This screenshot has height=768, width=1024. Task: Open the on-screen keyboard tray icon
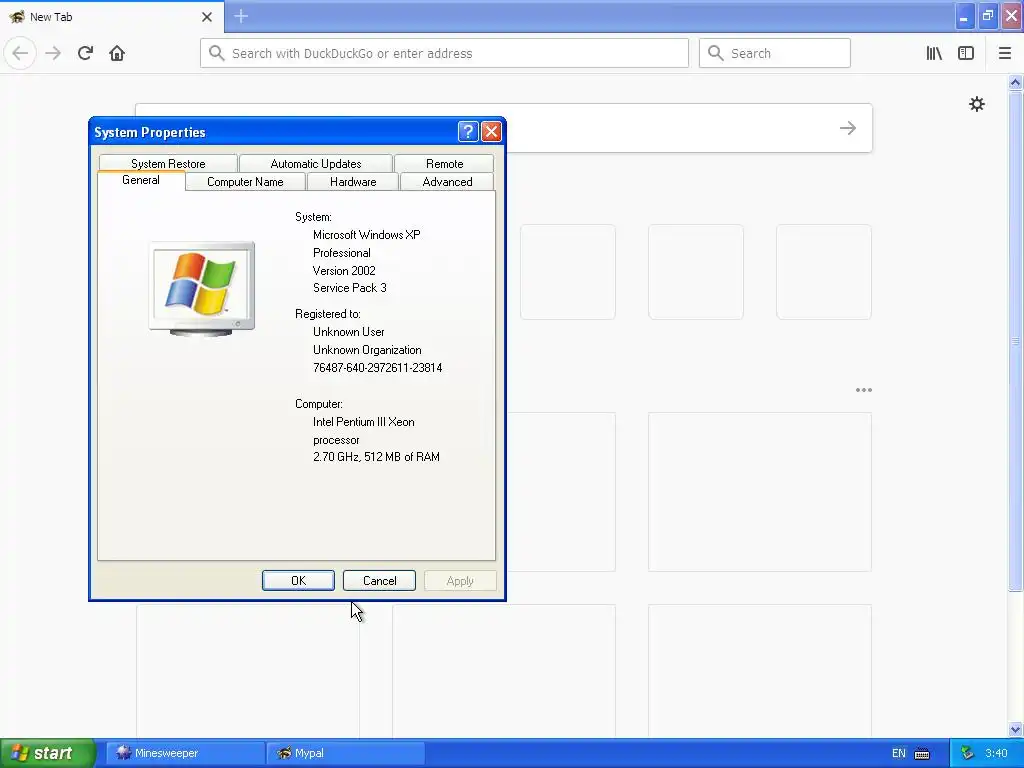922,754
